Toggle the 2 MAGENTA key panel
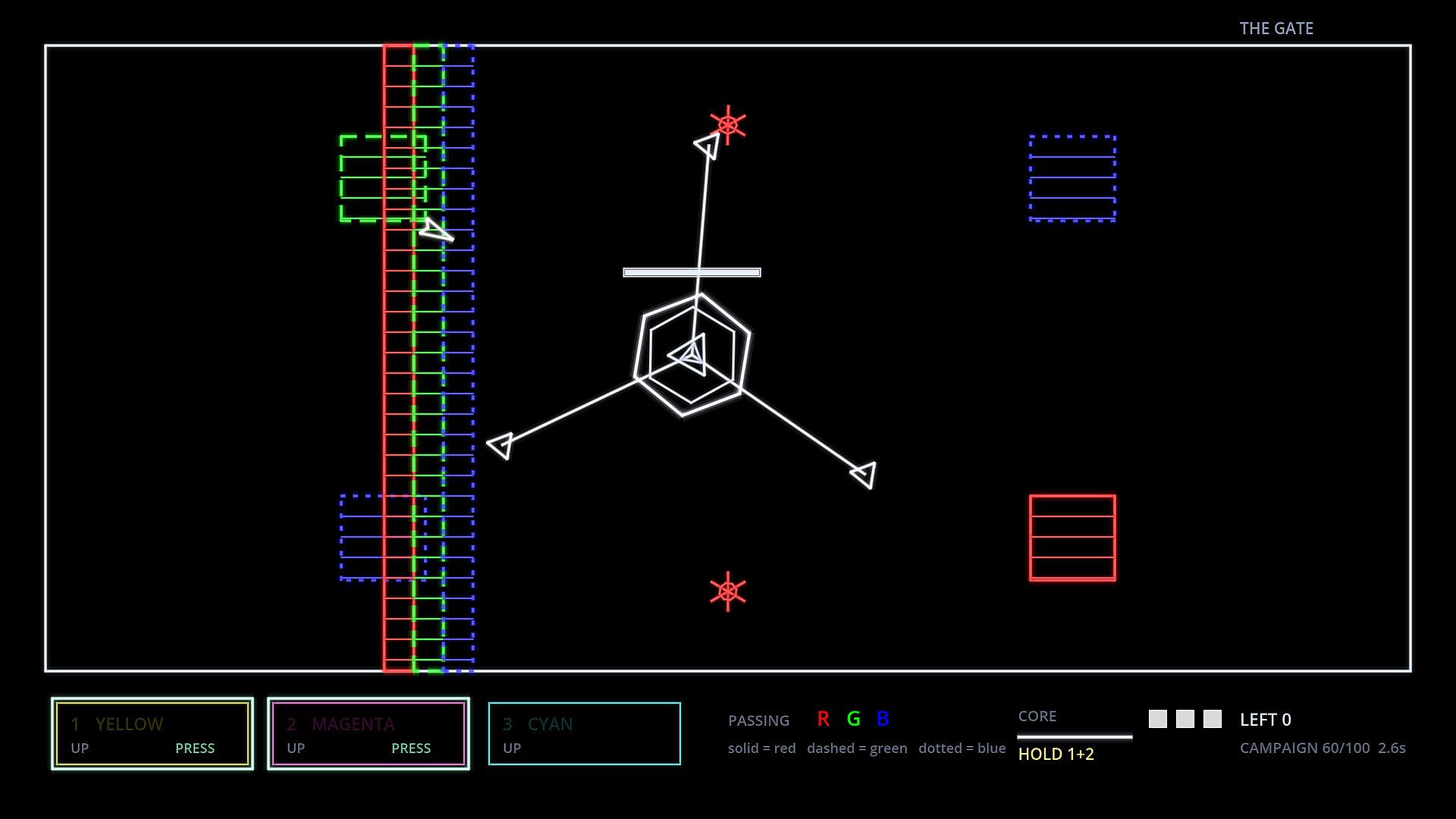Viewport: 1456px width, 819px height. point(369,733)
